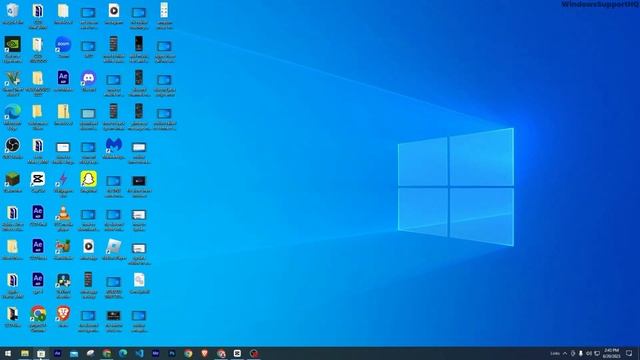Select the NVIDIA GeForce Experience shortcut
The image size is (640, 360).
tap(13, 50)
